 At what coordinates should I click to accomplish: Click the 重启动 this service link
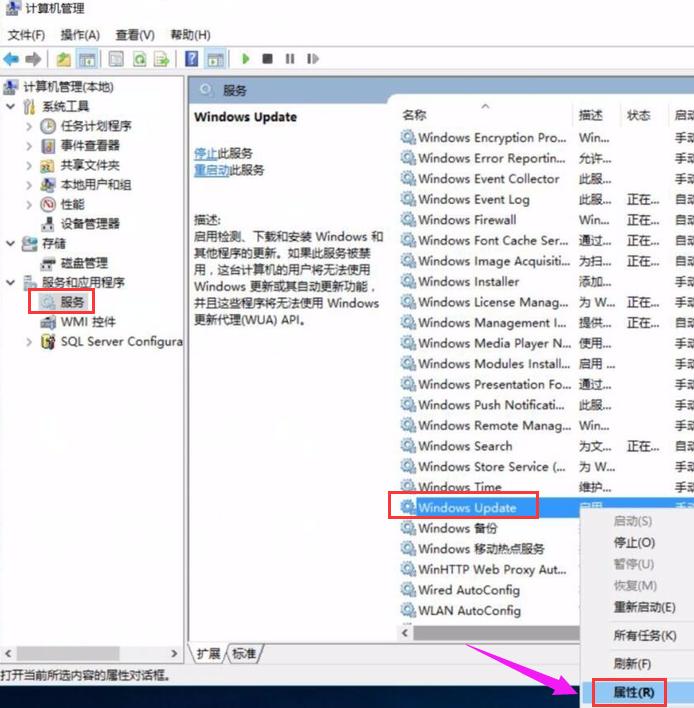tap(210, 170)
